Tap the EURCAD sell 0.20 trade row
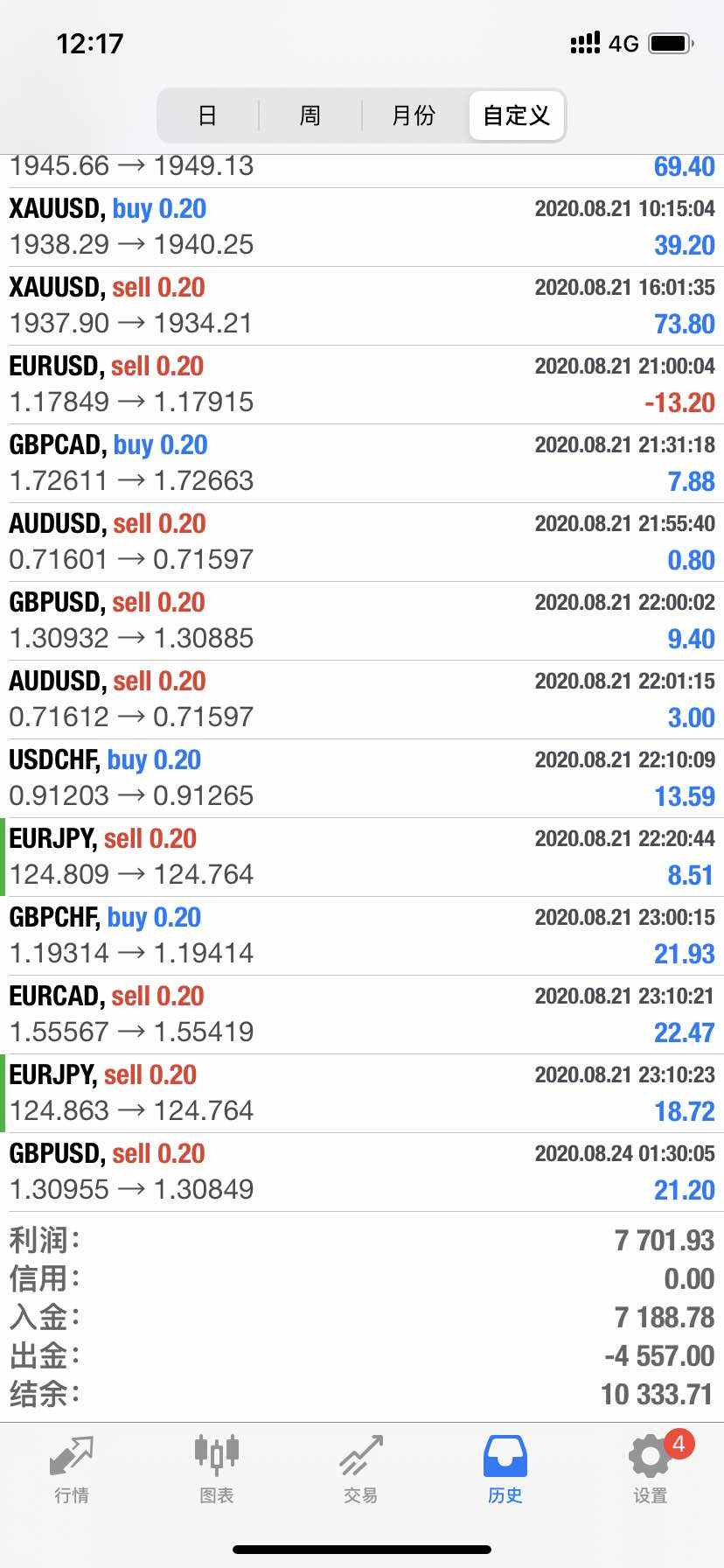 [x=362, y=1014]
